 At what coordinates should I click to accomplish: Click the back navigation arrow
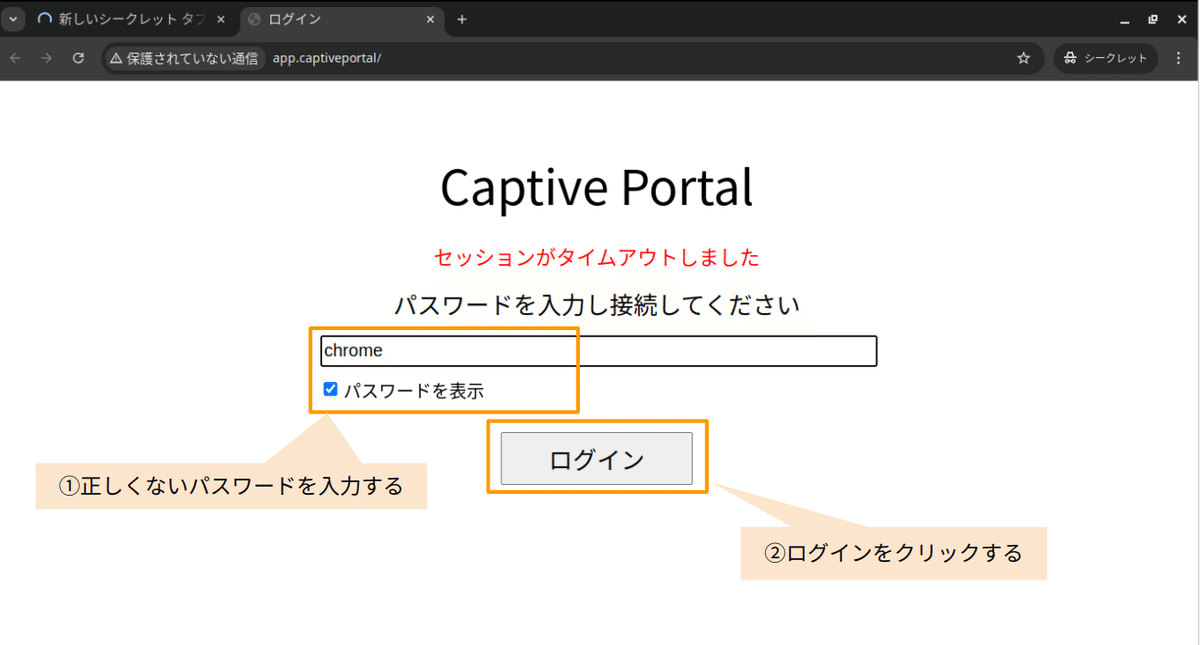[15, 58]
